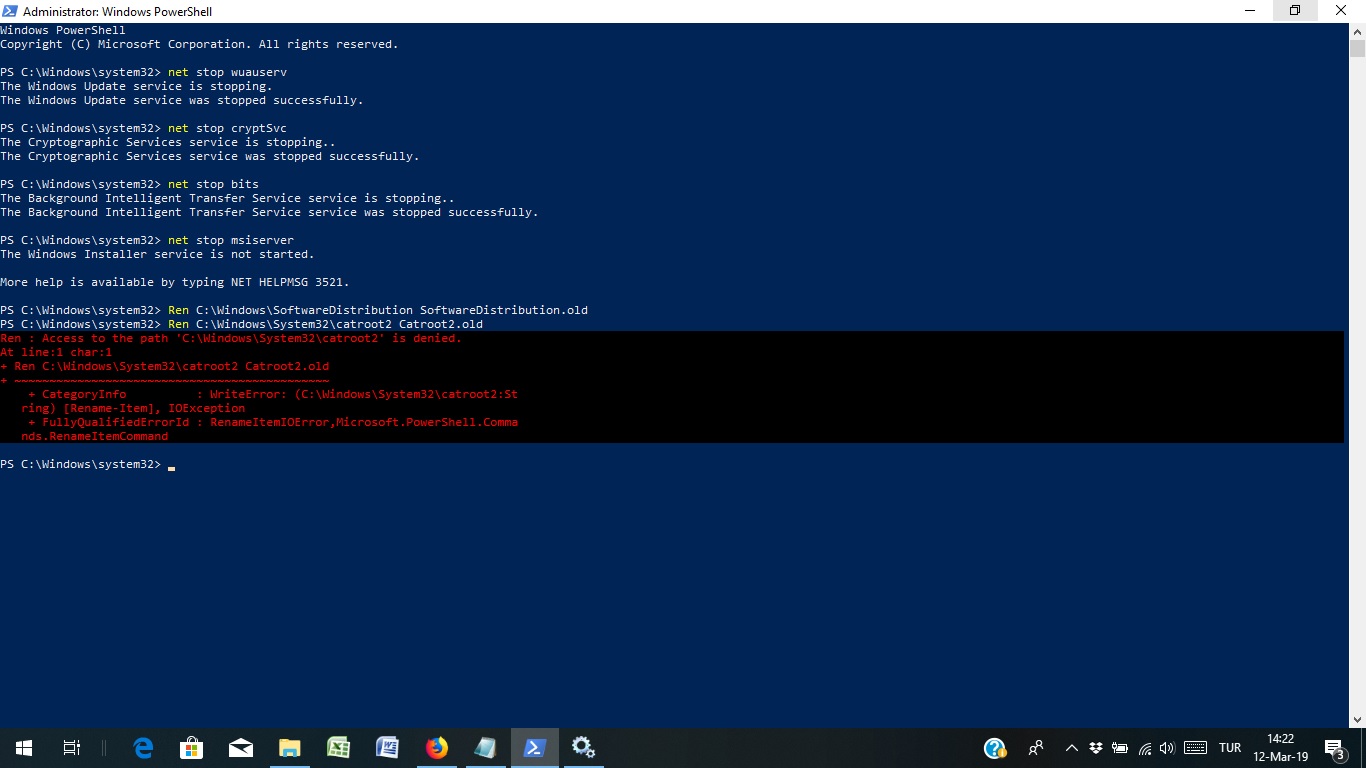Screen dimensions: 1366x768
Task: Click the blue help question mark tray icon
Action: (x=995, y=748)
